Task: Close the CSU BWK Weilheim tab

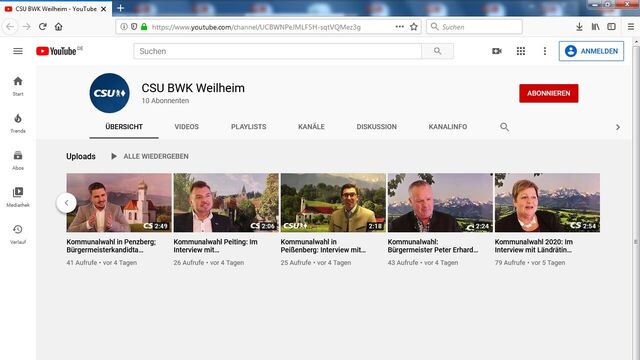Action: click(x=104, y=9)
